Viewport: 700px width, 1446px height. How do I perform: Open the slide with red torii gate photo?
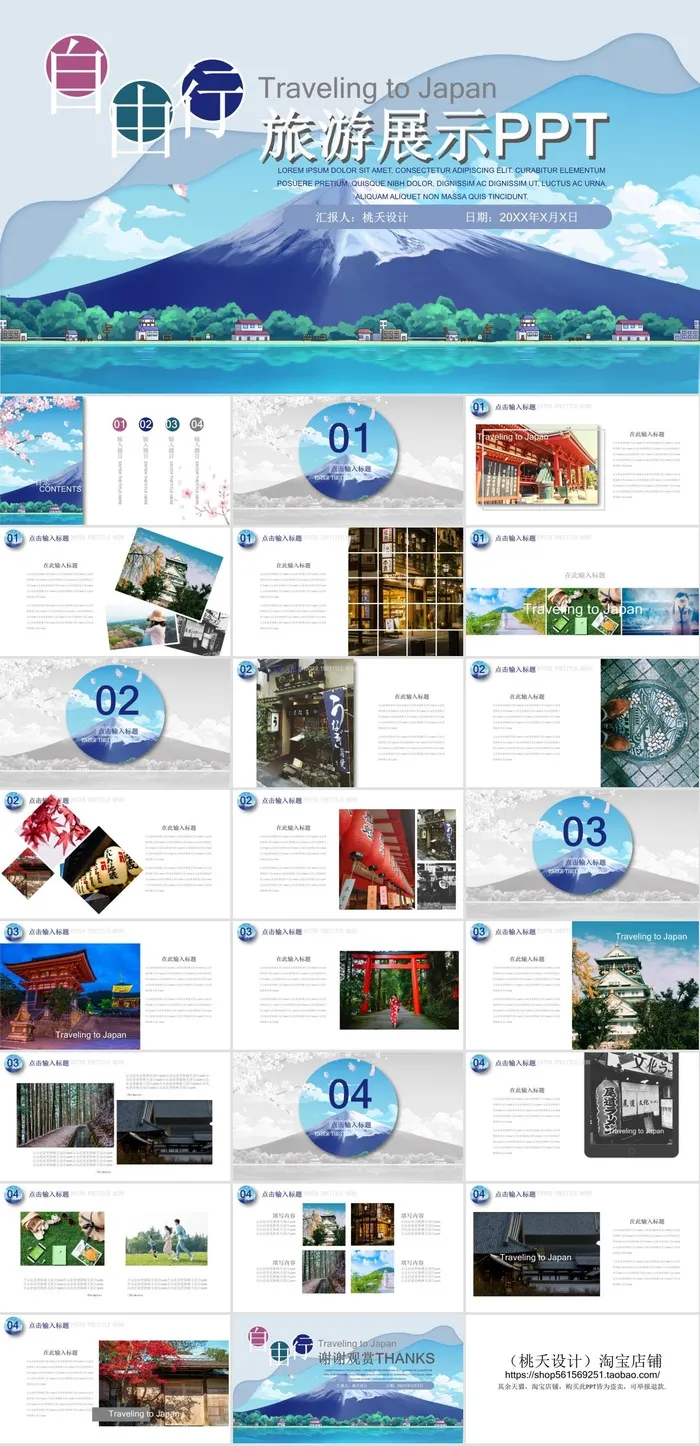(x=348, y=985)
